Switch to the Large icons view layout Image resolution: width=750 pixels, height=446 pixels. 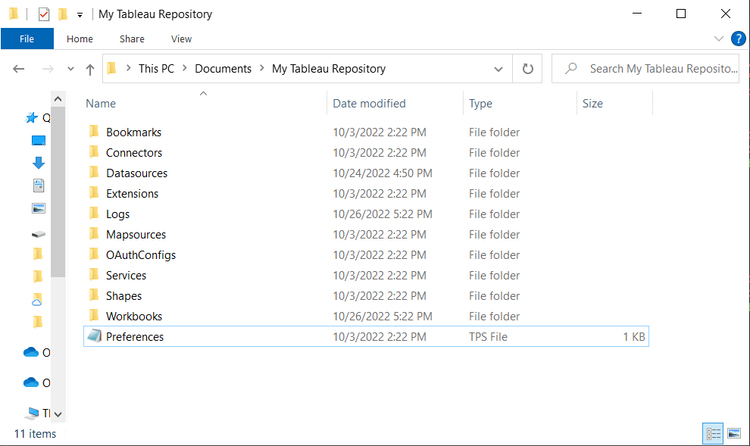point(734,434)
